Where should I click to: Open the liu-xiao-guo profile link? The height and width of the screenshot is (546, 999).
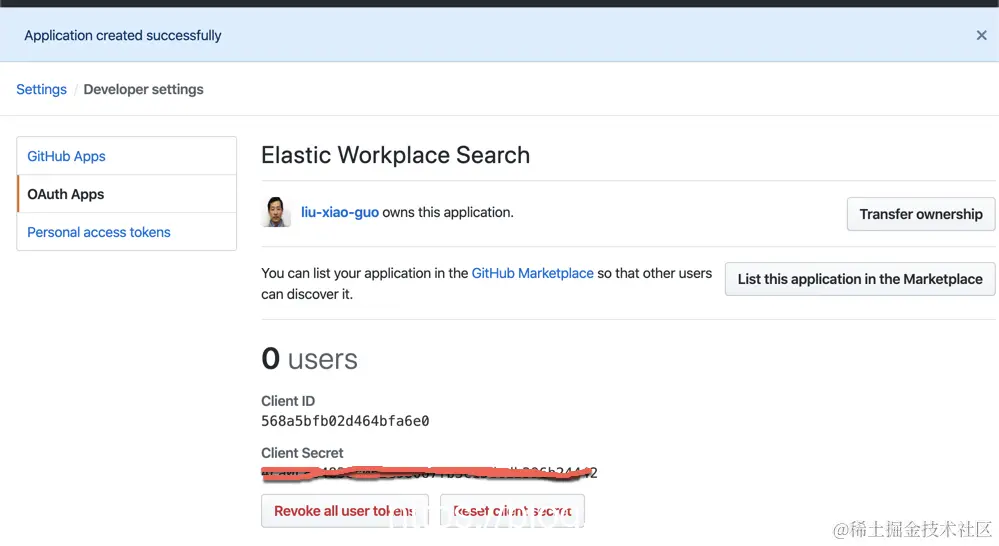[x=340, y=212]
